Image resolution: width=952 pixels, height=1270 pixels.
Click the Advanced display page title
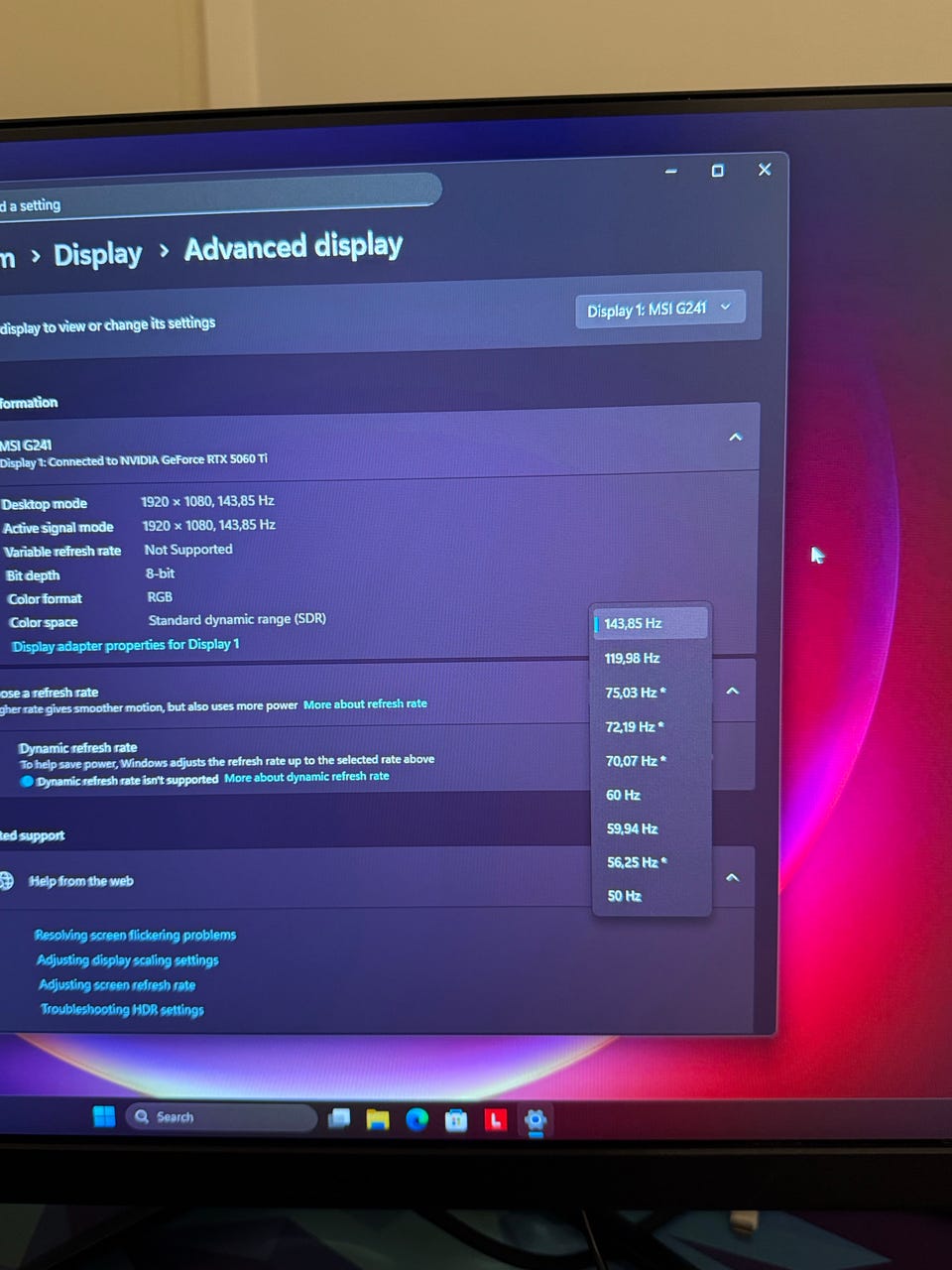pos(294,246)
